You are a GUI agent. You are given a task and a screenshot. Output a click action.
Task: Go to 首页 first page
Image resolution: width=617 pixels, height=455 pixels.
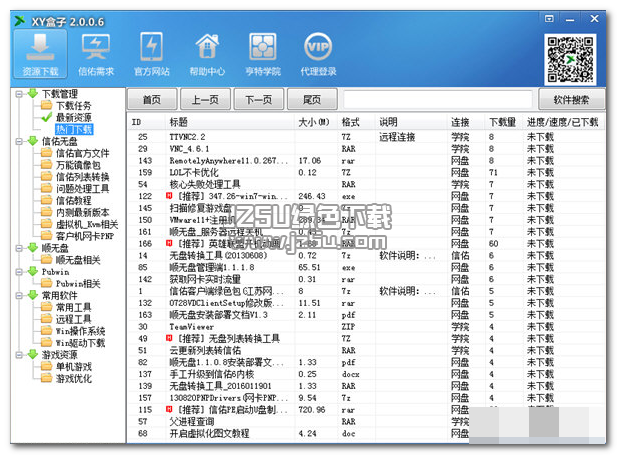click(152, 99)
